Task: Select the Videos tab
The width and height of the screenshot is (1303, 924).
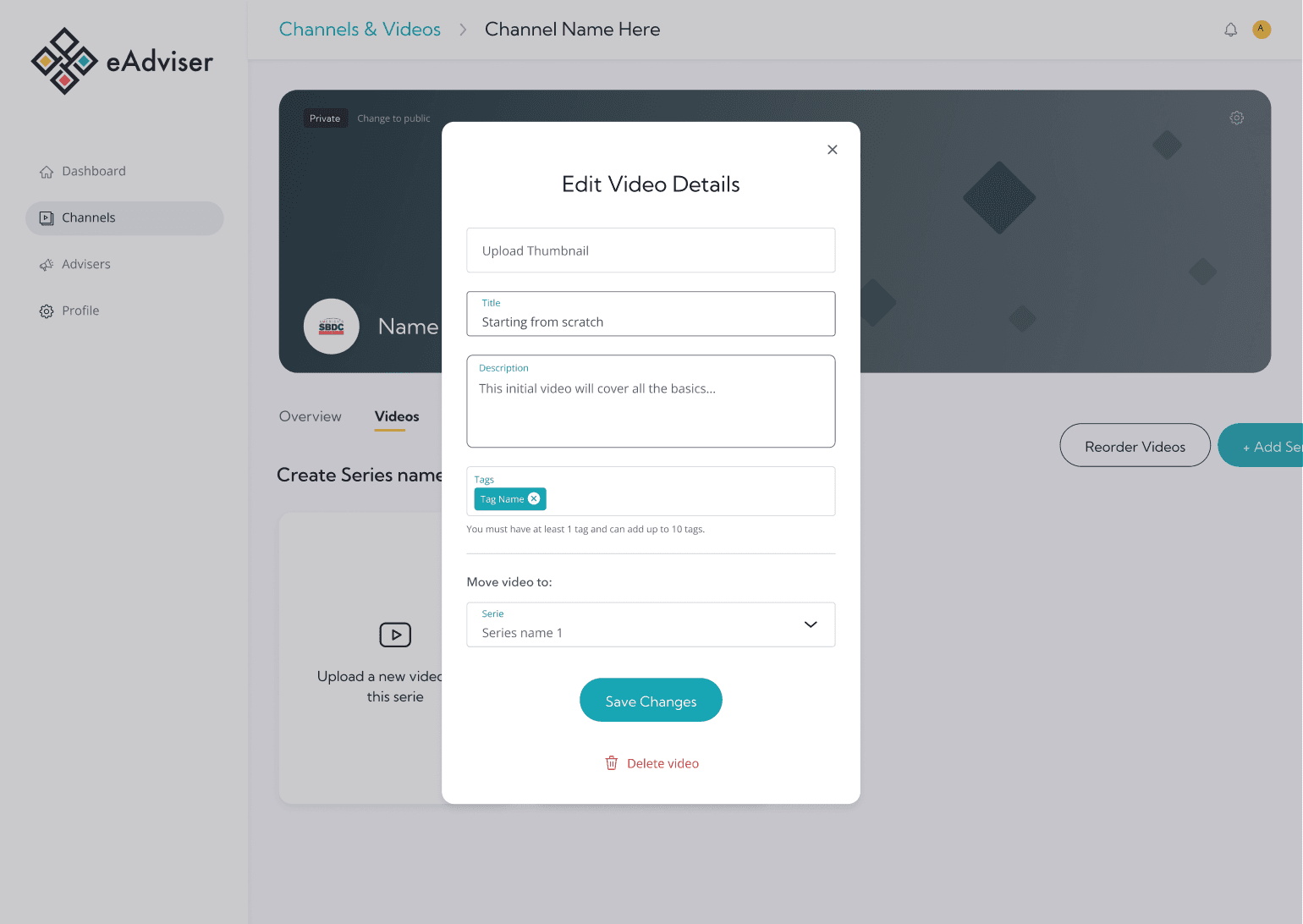Action: click(x=396, y=416)
